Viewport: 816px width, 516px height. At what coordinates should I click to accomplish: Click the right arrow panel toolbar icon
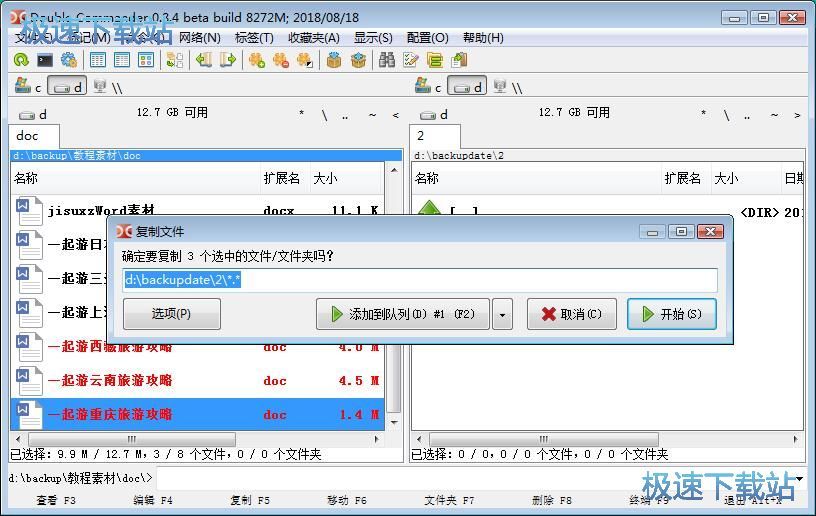coord(227,60)
